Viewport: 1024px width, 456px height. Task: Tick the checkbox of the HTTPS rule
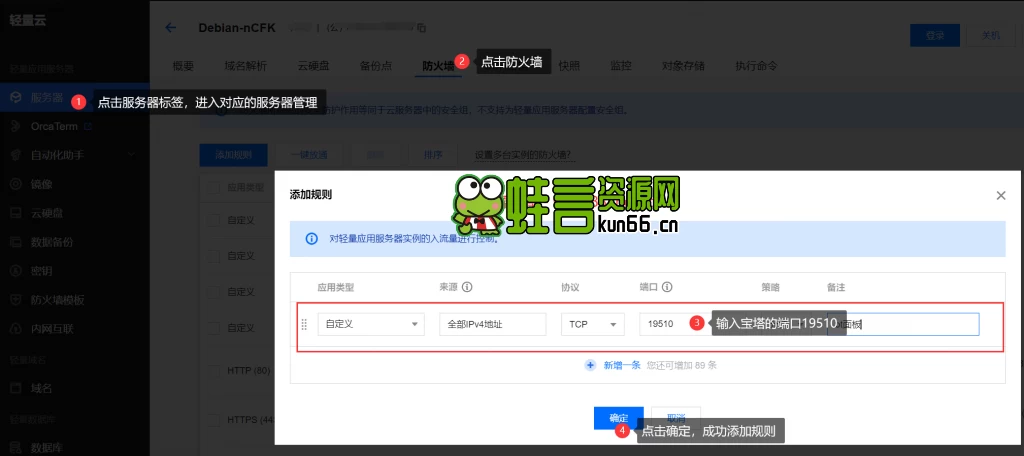(213, 419)
